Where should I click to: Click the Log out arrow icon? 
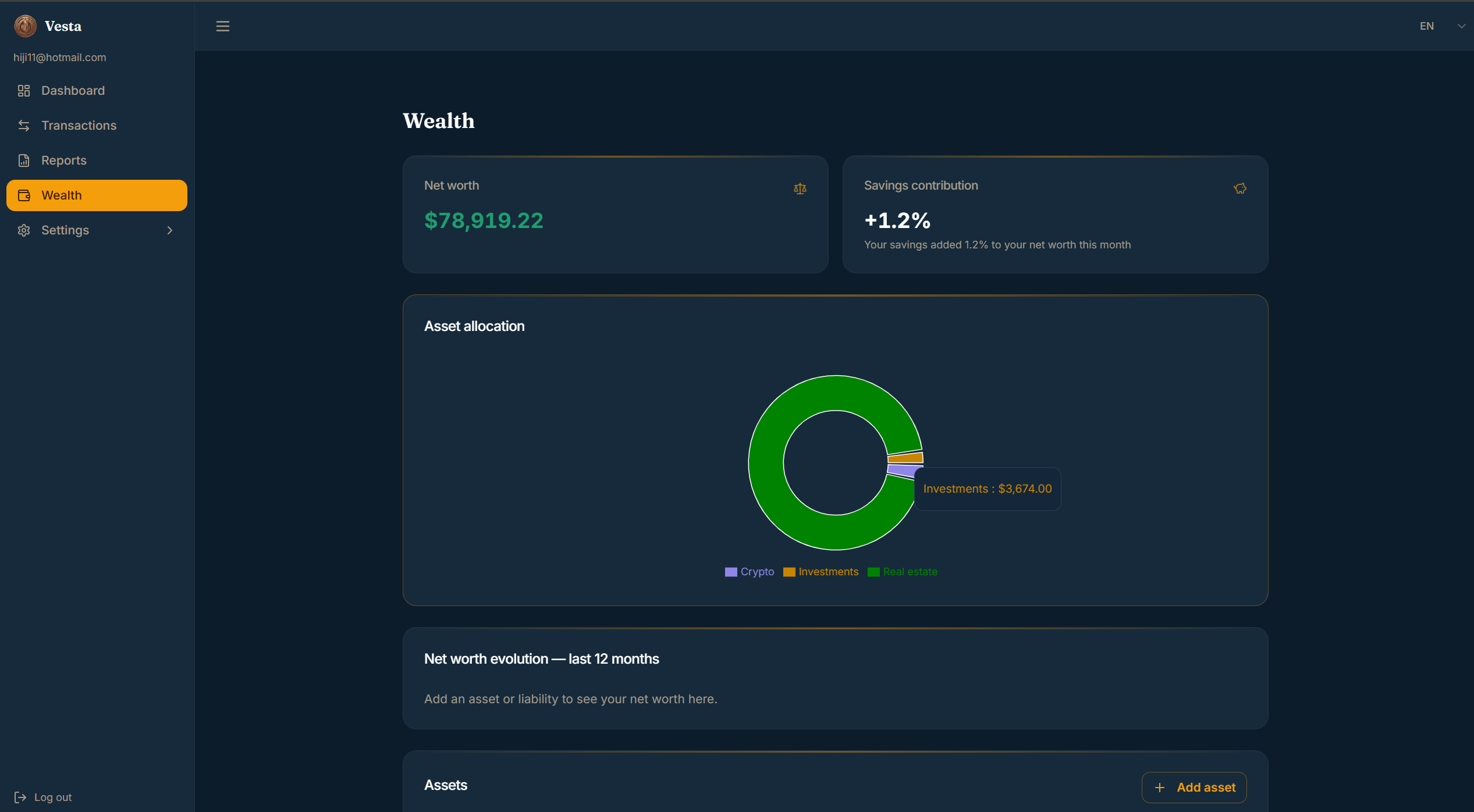point(20,797)
